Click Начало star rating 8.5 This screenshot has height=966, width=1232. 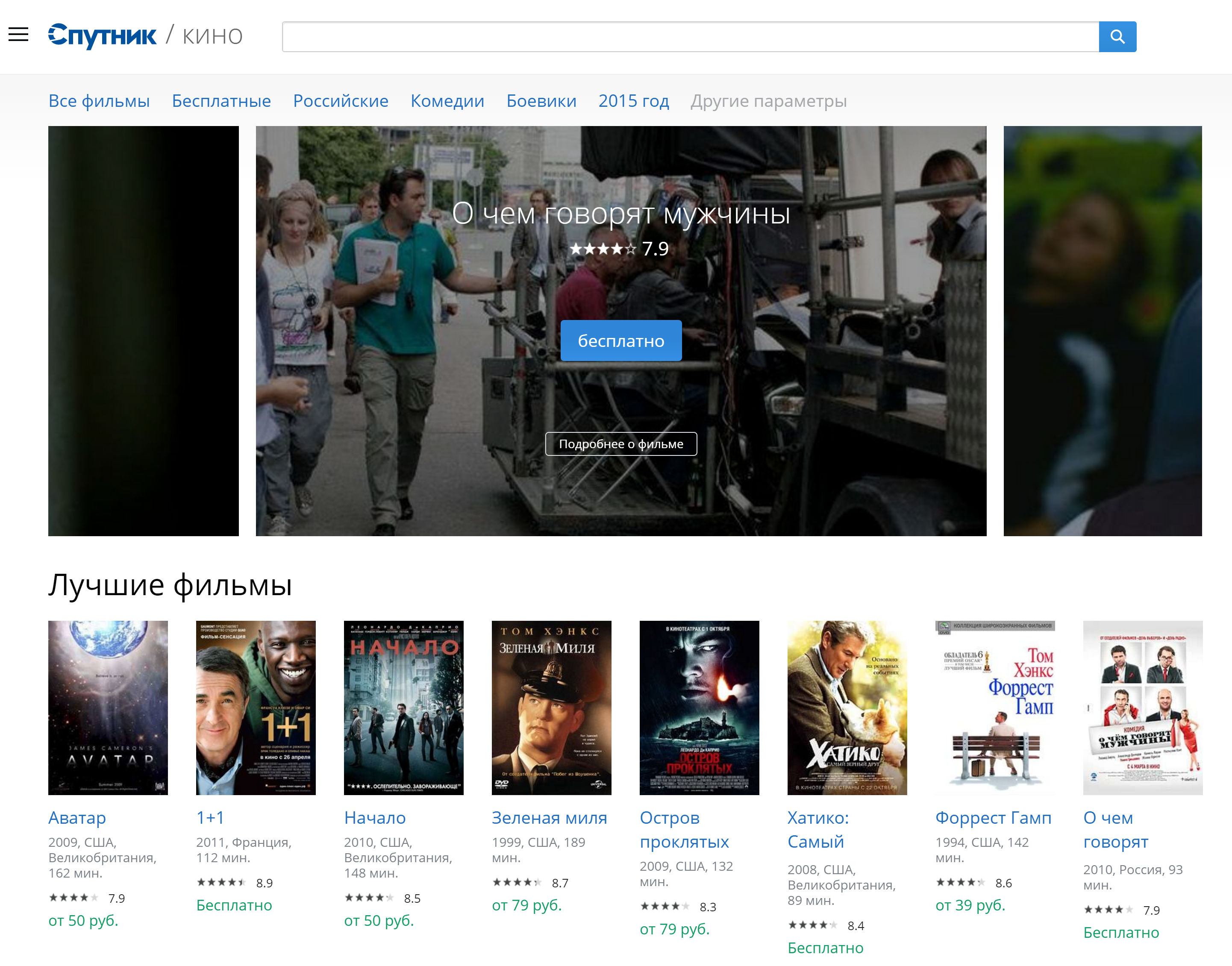pyautogui.click(x=382, y=898)
